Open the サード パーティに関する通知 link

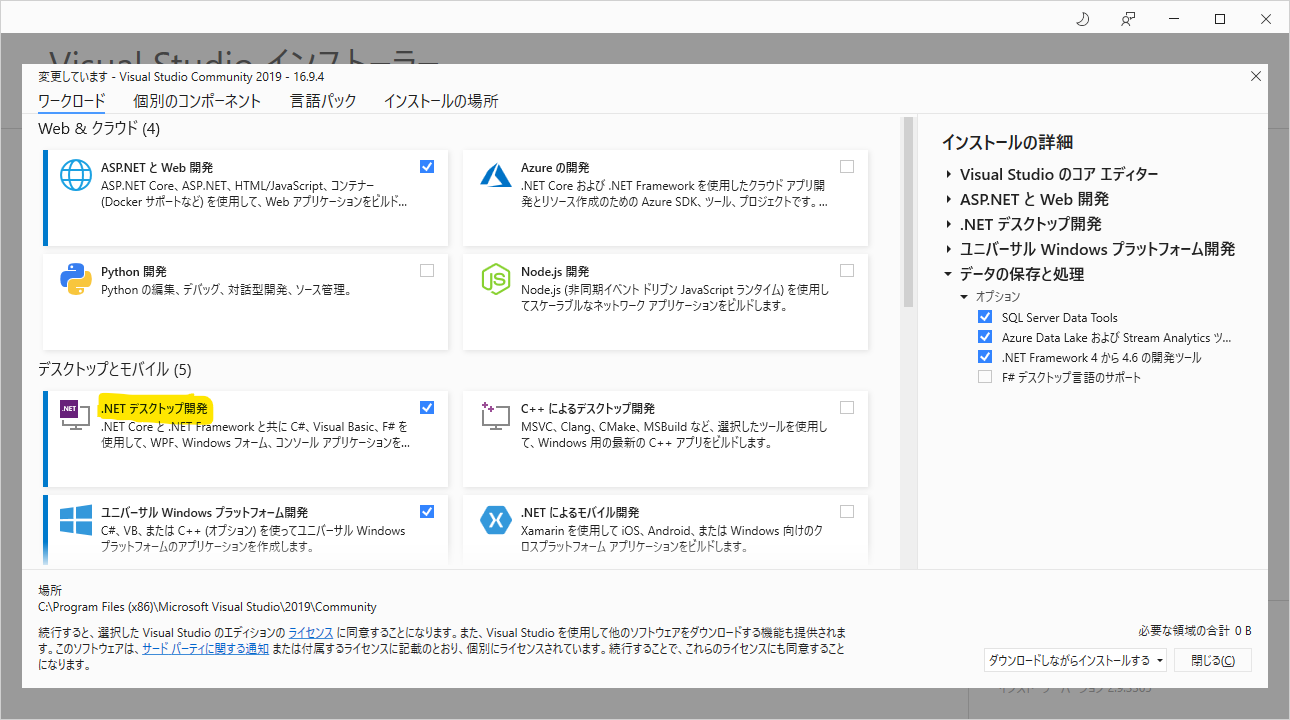(205, 649)
